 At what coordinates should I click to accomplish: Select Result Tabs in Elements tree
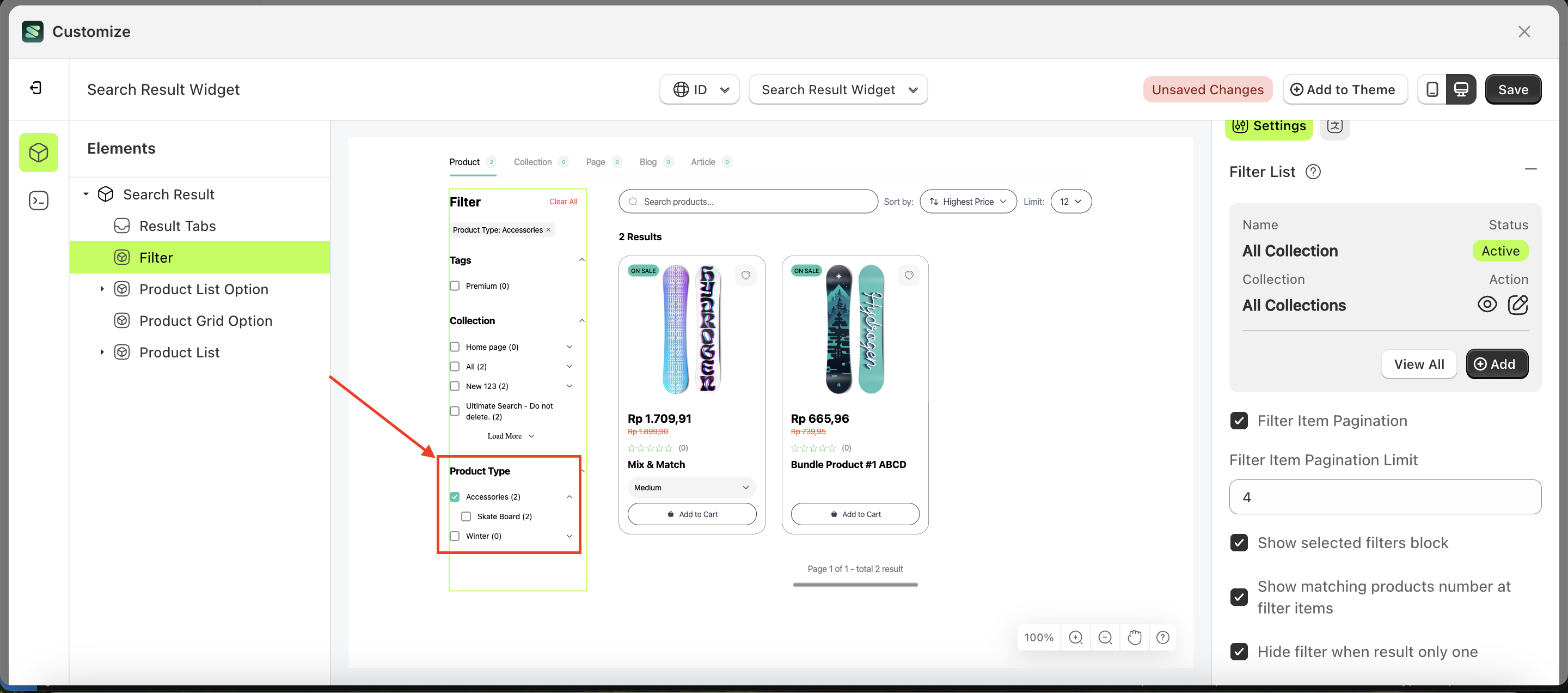(177, 226)
